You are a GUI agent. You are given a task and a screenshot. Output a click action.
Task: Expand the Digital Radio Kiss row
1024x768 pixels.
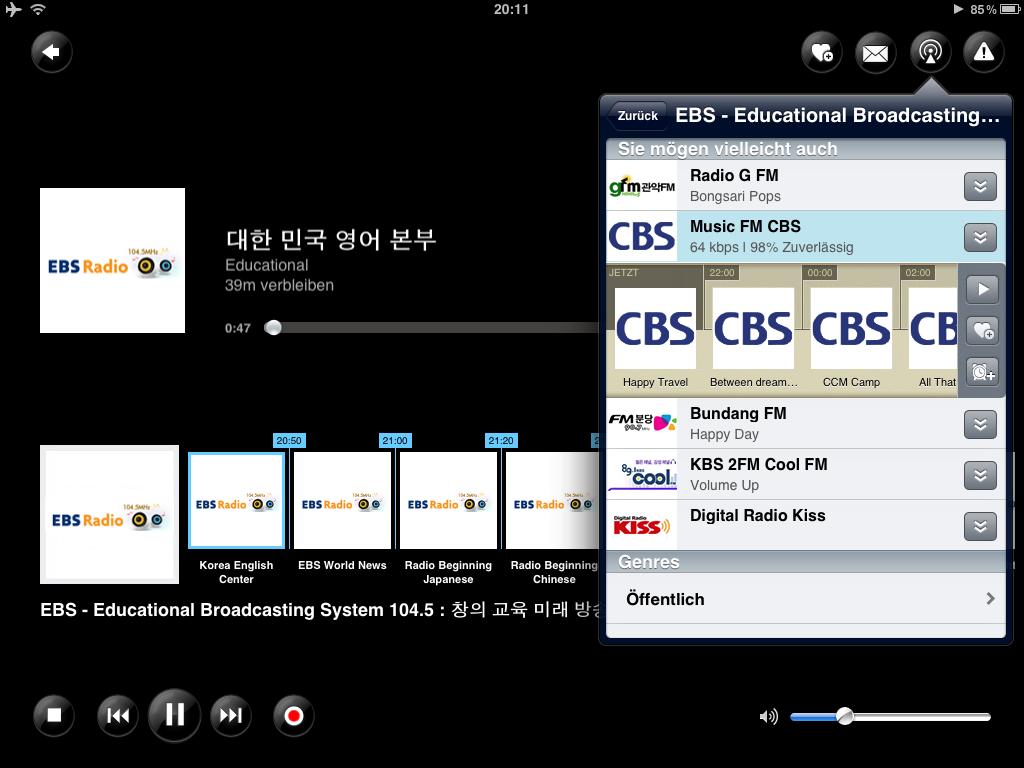click(980, 526)
